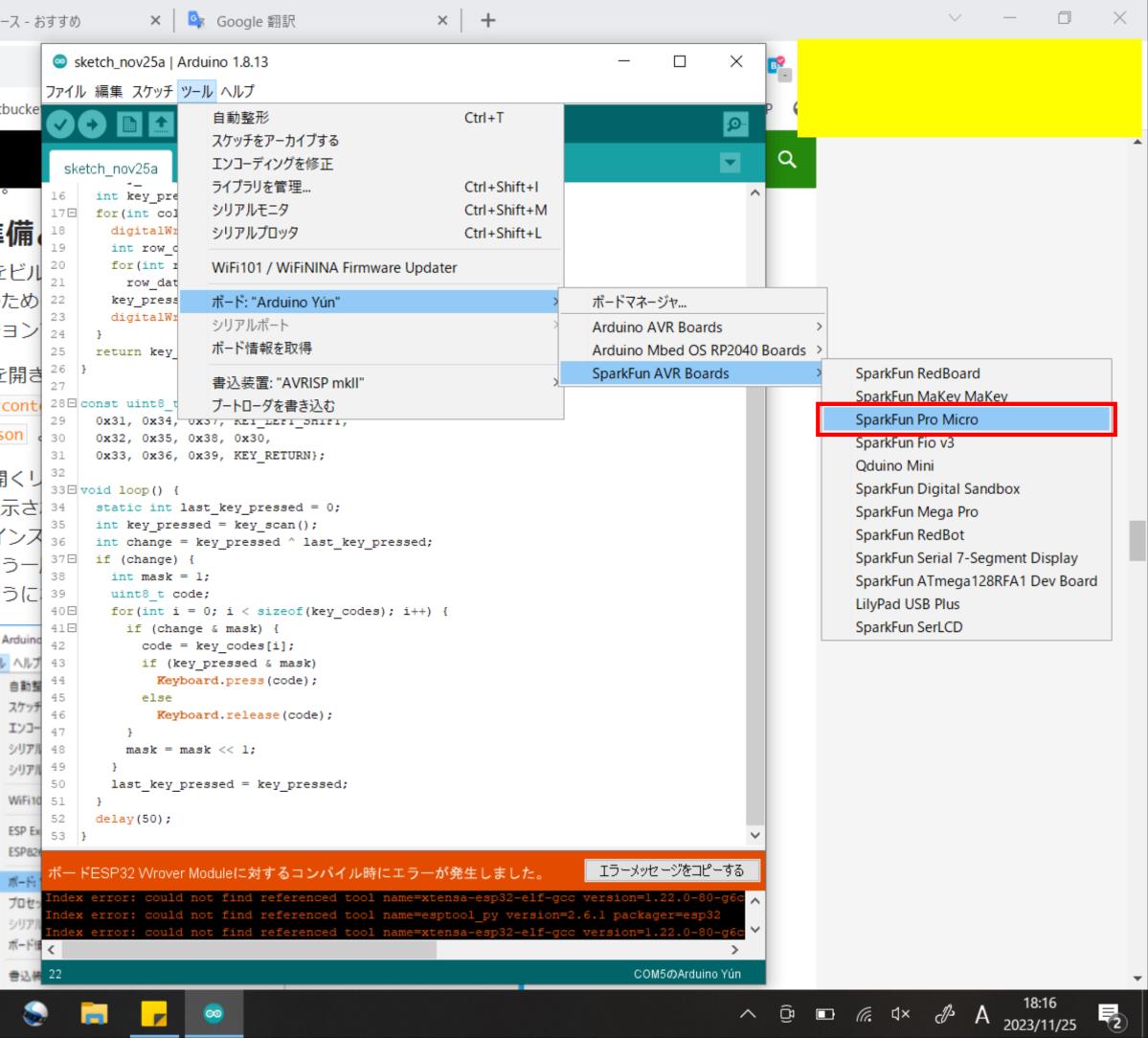
Task: Click the Open sketch toolbar icon
Action: pos(161,125)
